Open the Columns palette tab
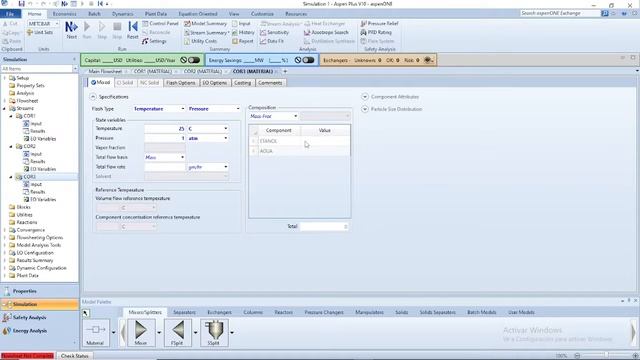 click(253, 312)
